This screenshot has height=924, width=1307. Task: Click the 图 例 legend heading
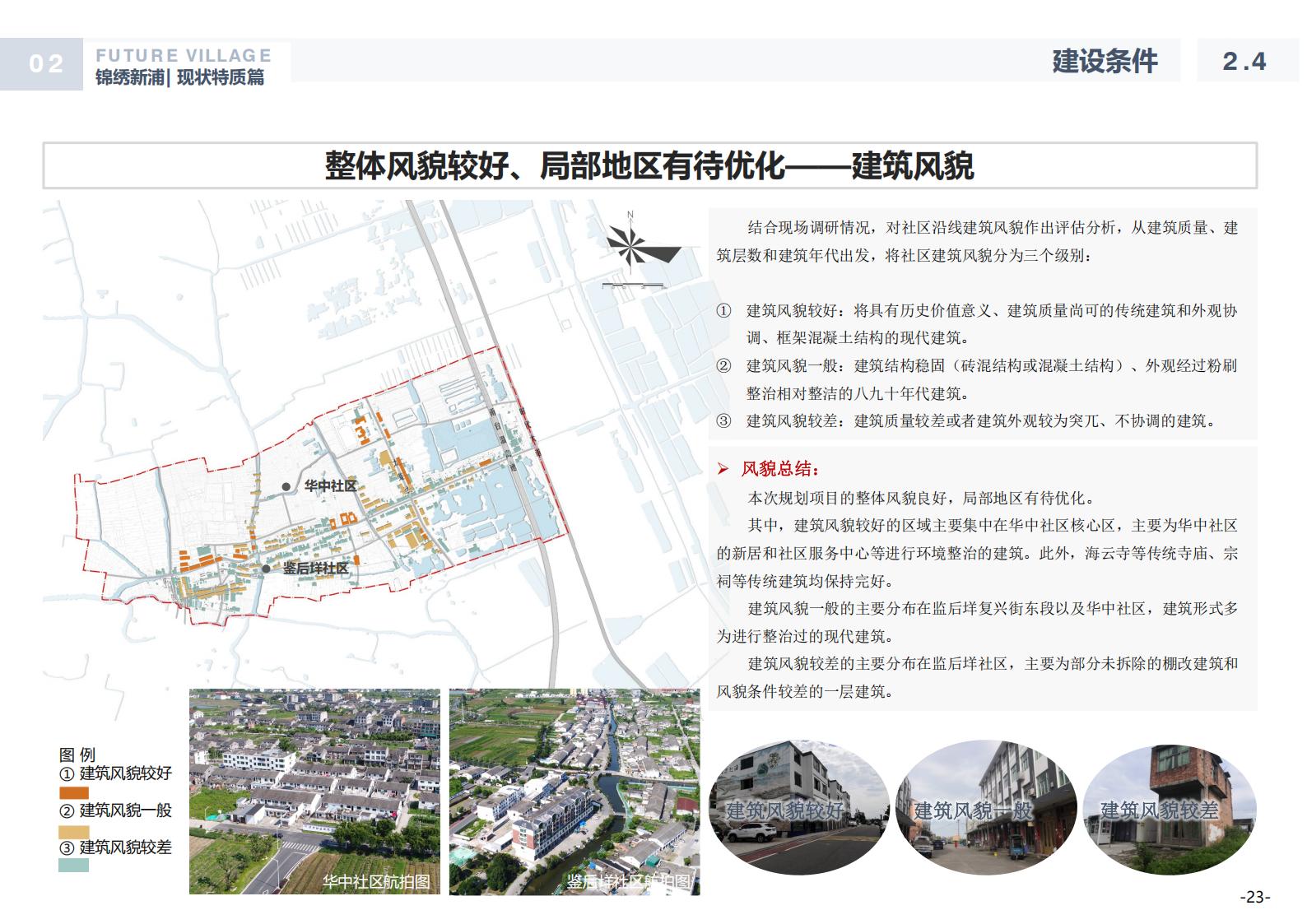(x=77, y=755)
